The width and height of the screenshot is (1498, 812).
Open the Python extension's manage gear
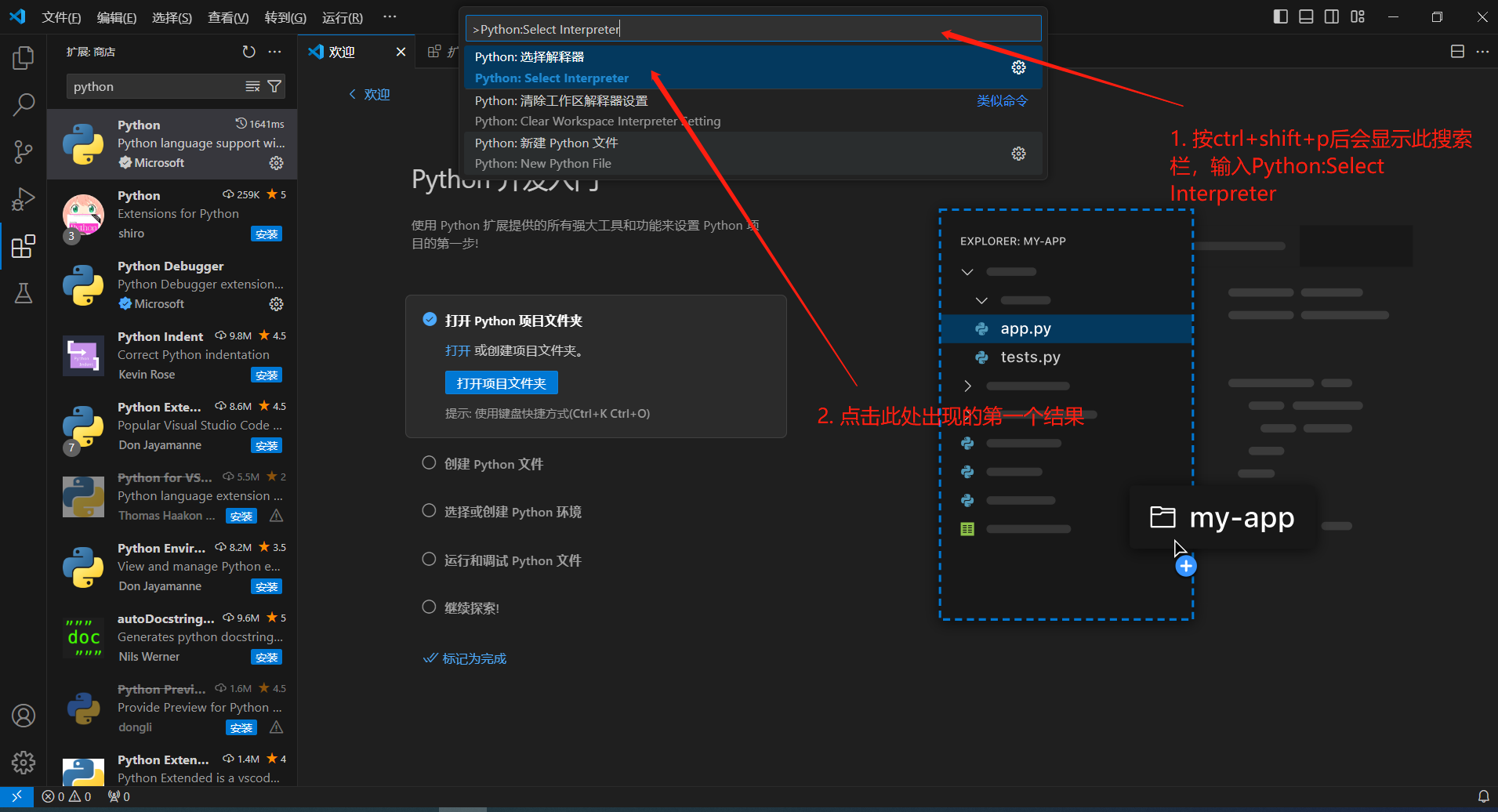point(277,163)
